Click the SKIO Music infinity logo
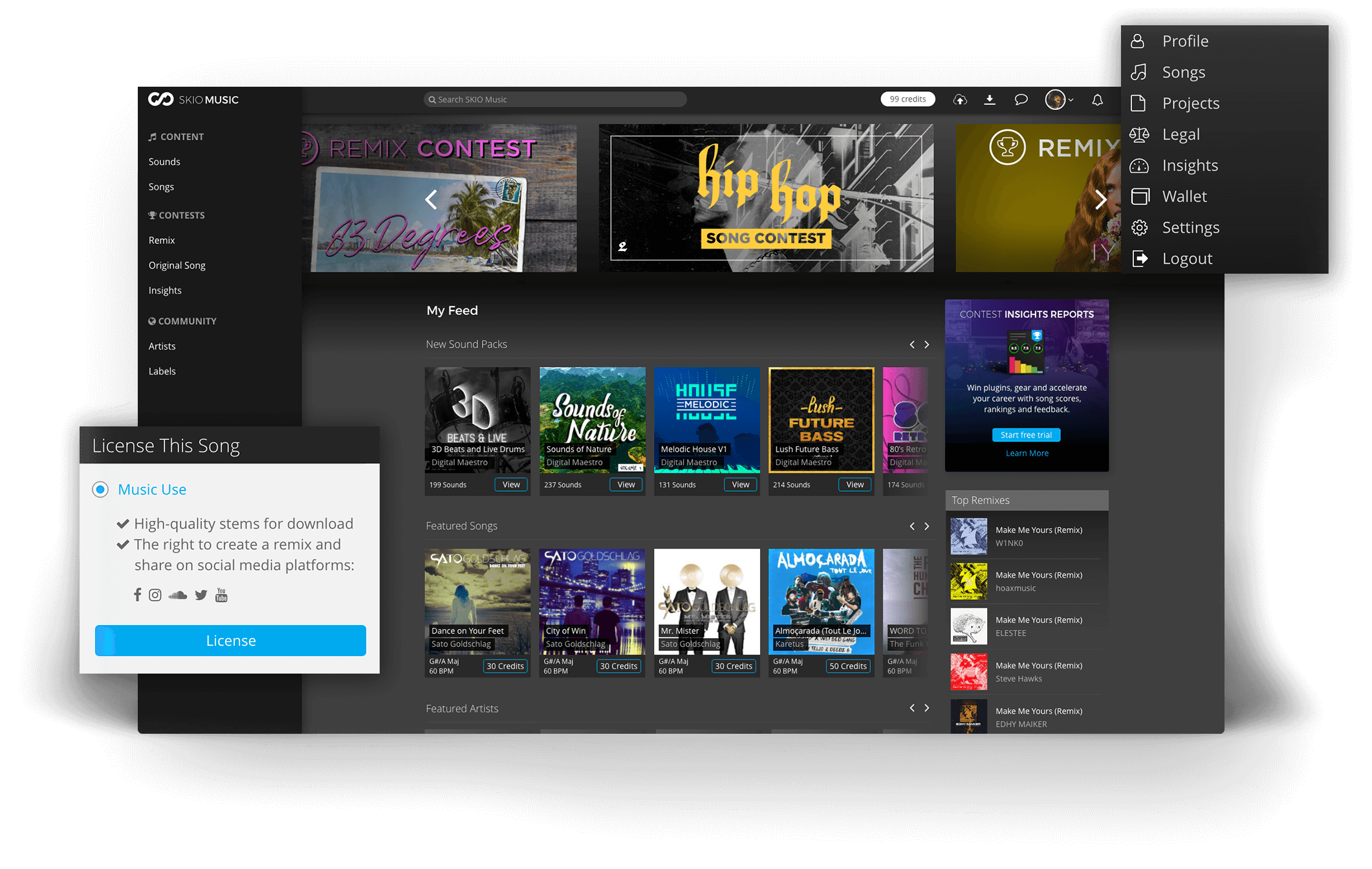 coord(160,99)
